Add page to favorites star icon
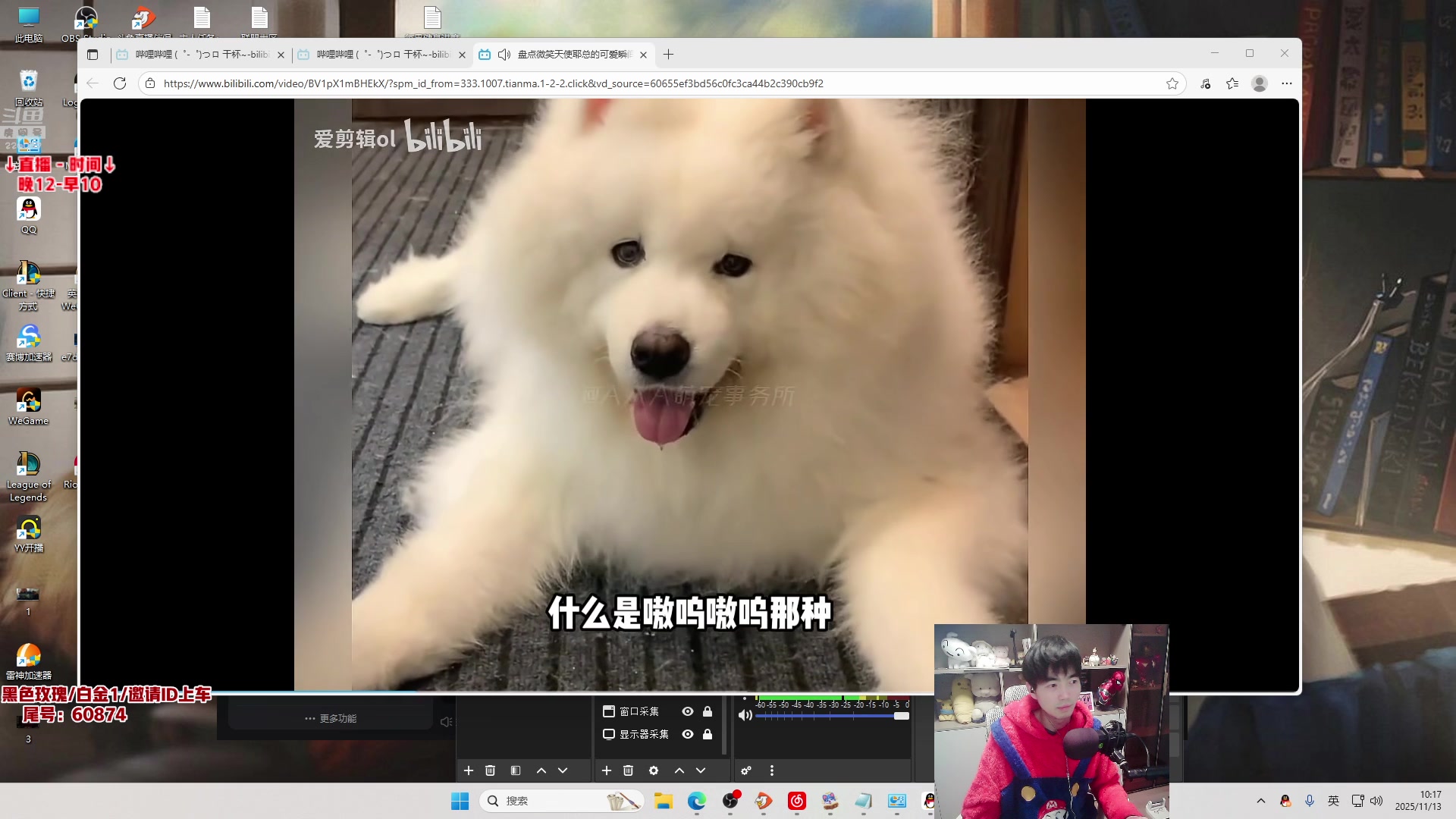Screen dimensions: 1456x819 pos(1172,83)
